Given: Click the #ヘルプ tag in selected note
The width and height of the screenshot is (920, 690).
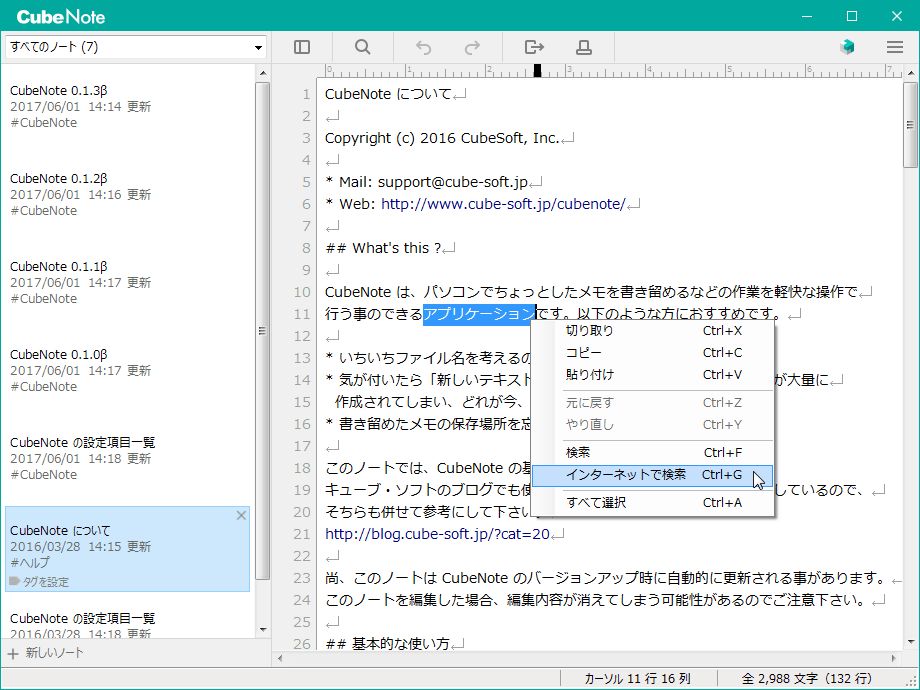Looking at the screenshot, I should [29, 562].
